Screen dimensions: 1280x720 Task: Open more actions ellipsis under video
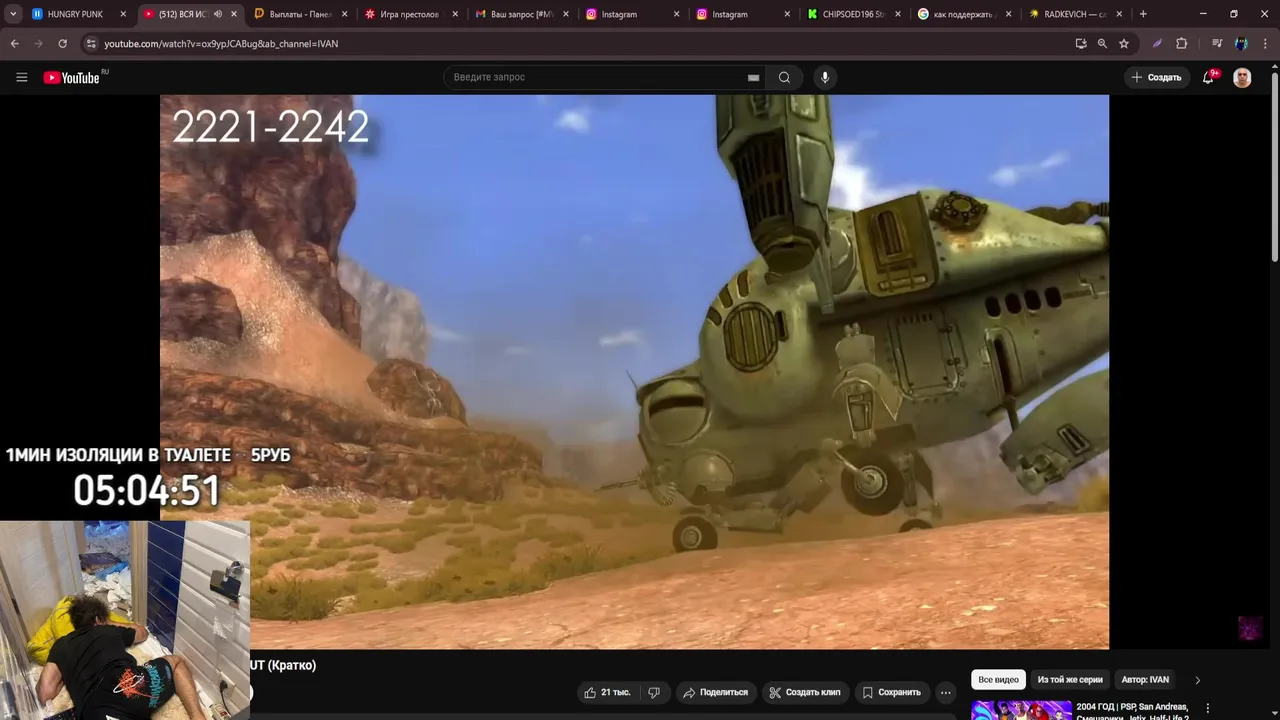946,692
